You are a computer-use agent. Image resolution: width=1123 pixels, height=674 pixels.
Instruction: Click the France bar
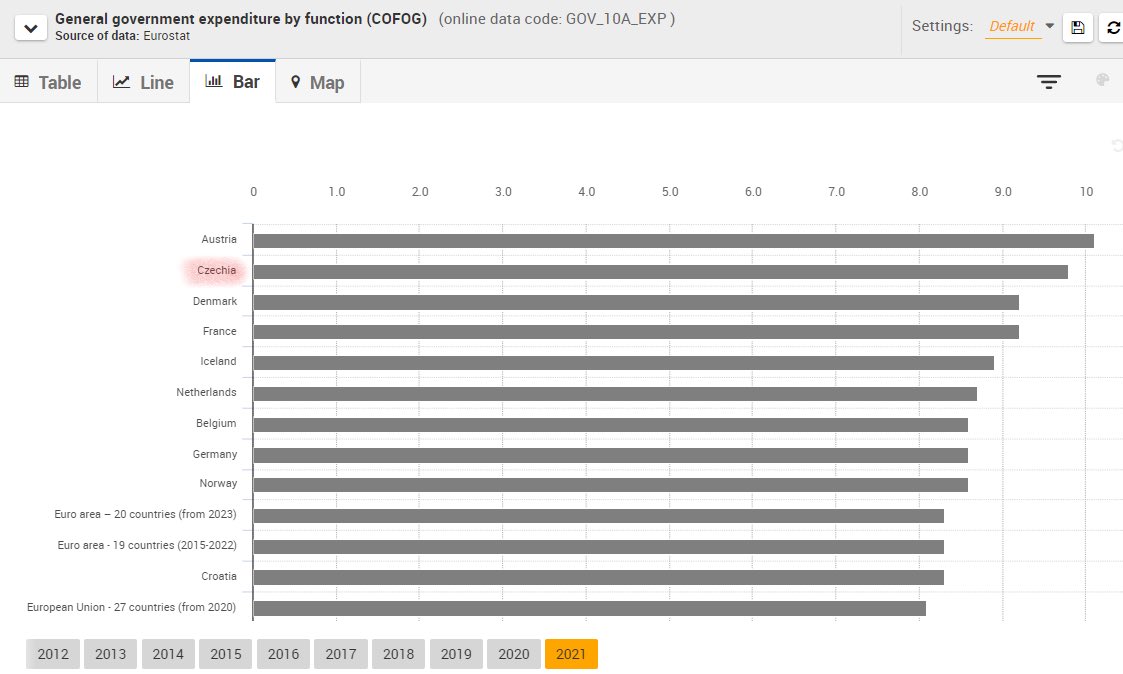636,332
